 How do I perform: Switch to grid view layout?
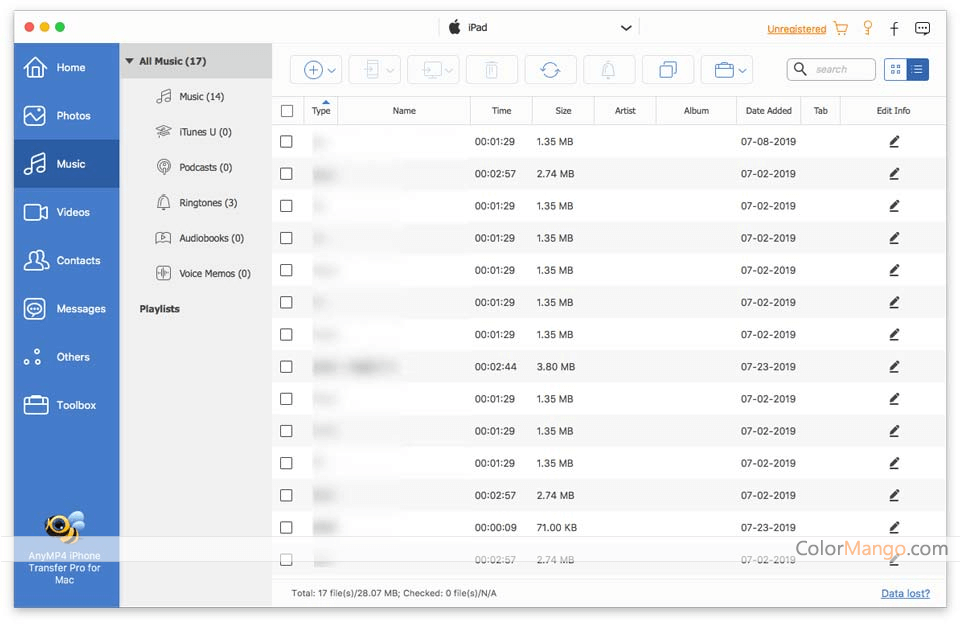(895, 70)
